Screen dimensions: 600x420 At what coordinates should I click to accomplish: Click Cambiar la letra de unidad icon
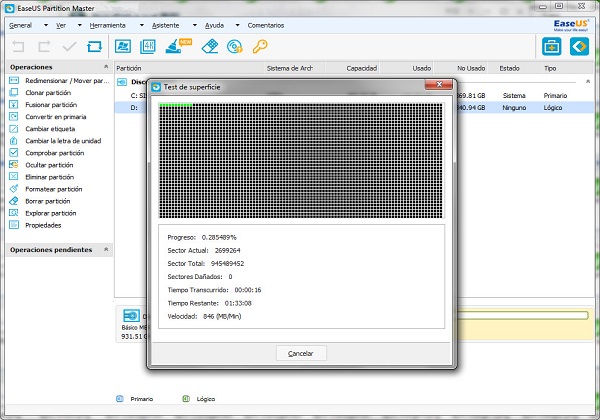pos(14,140)
